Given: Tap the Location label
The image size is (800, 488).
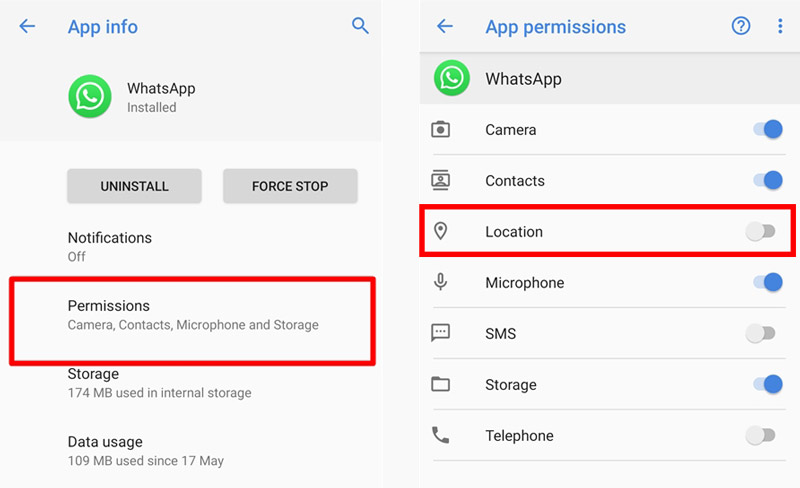Looking at the screenshot, I should point(514,232).
